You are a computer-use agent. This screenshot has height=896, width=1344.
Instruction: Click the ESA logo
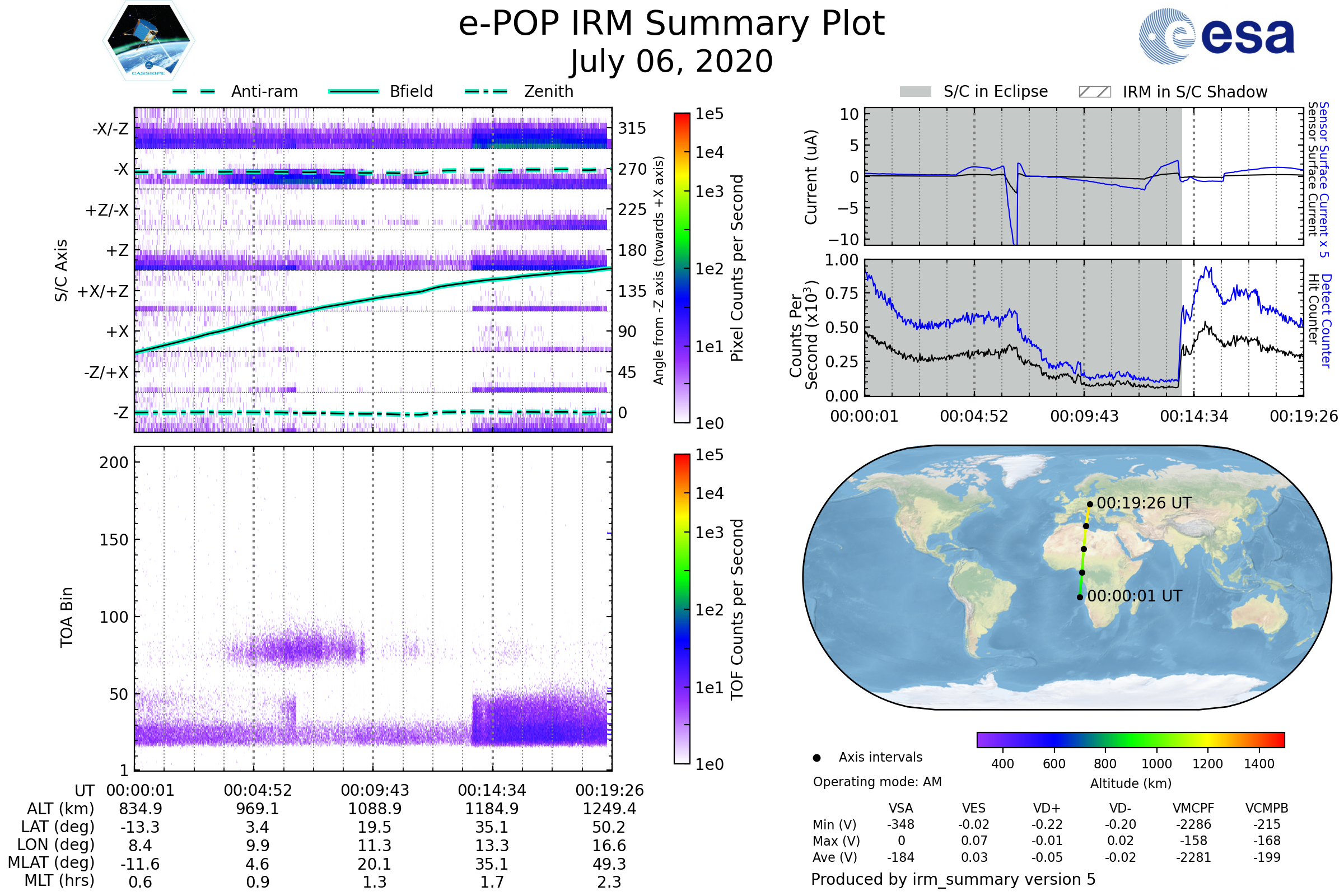[x=1216, y=36]
